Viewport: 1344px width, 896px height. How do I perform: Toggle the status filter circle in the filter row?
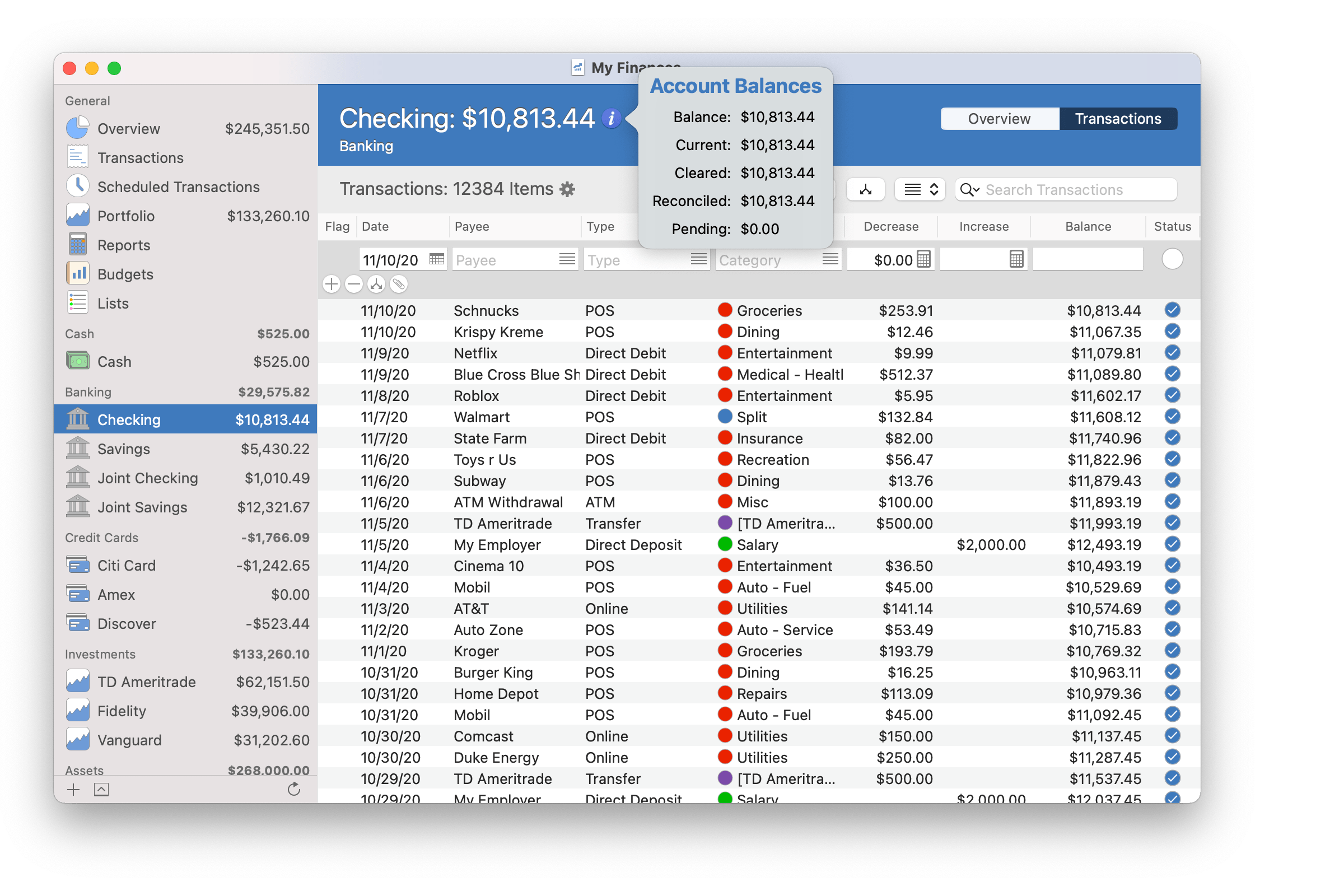[x=1172, y=259]
